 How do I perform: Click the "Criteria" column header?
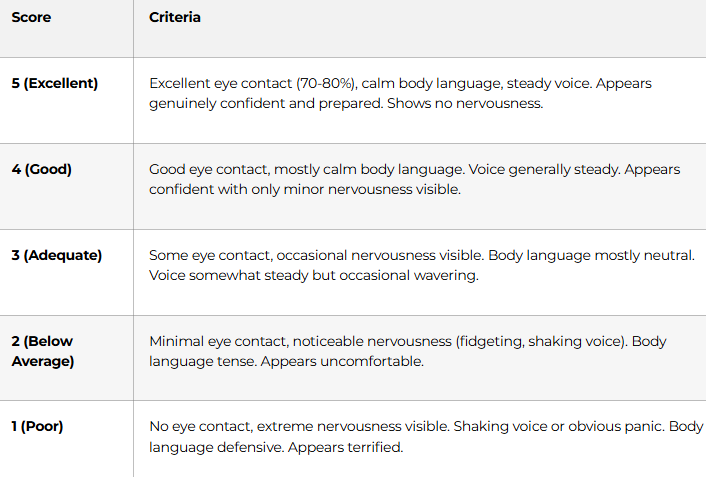175,17
